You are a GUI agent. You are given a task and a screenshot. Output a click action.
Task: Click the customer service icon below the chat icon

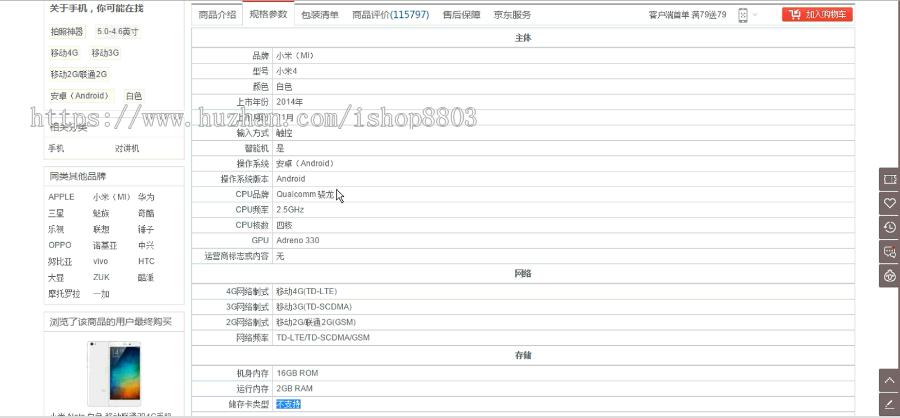click(889, 276)
